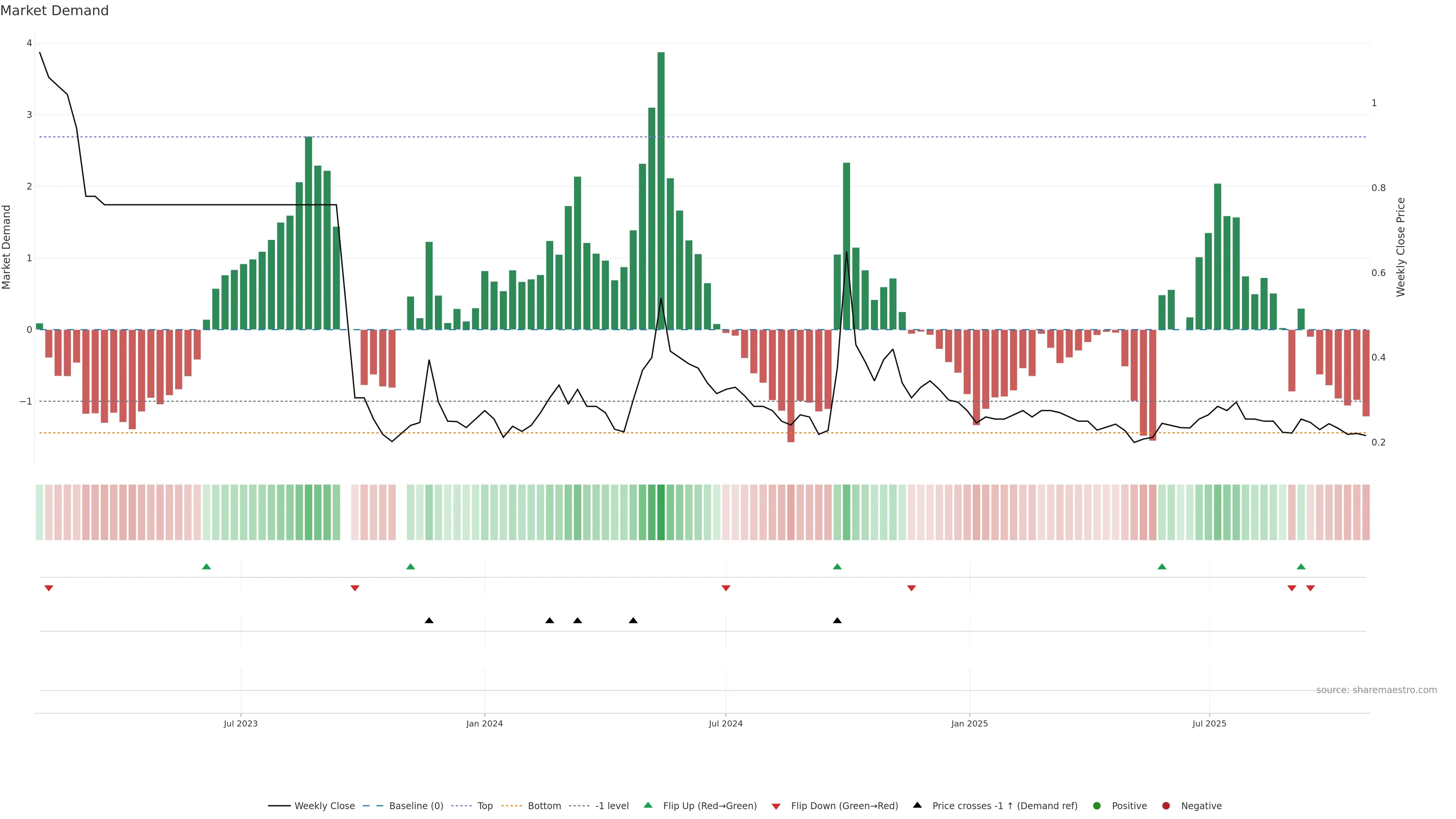The height and width of the screenshot is (819, 1456).
Task: Click Flip Down red triangle legend icon
Action: pyautogui.click(x=776, y=806)
